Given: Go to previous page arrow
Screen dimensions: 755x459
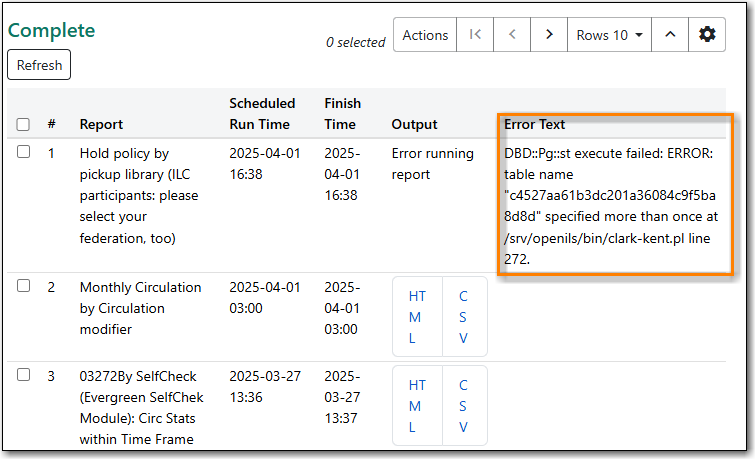Looking at the screenshot, I should (512, 35).
